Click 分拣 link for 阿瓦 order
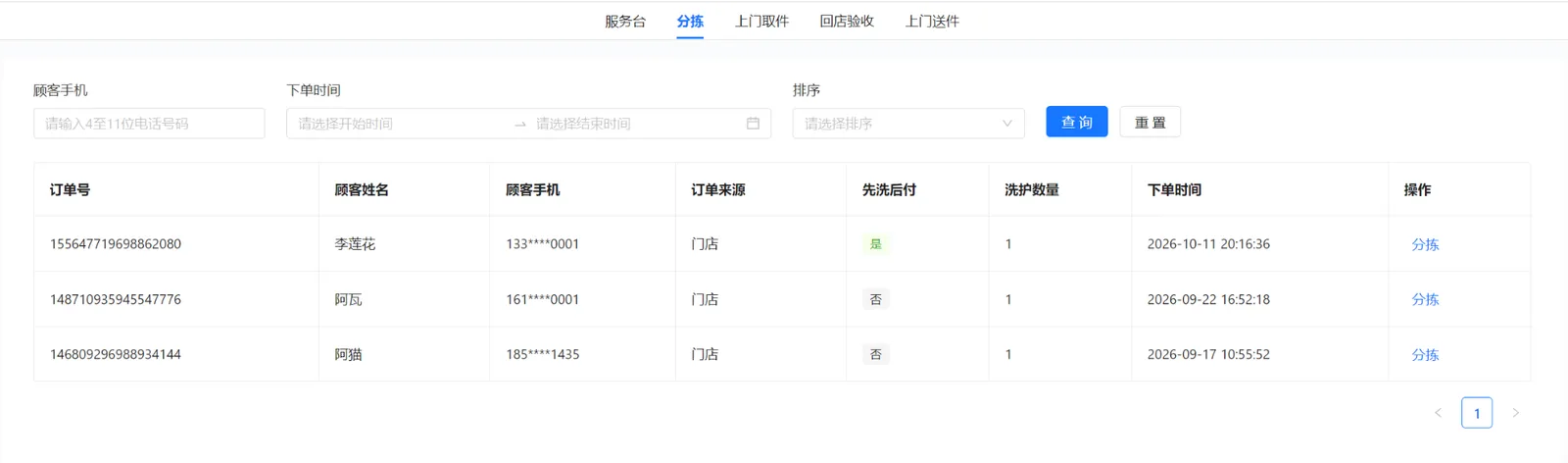The width and height of the screenshot is (1568, 463). click(1425, 299)
